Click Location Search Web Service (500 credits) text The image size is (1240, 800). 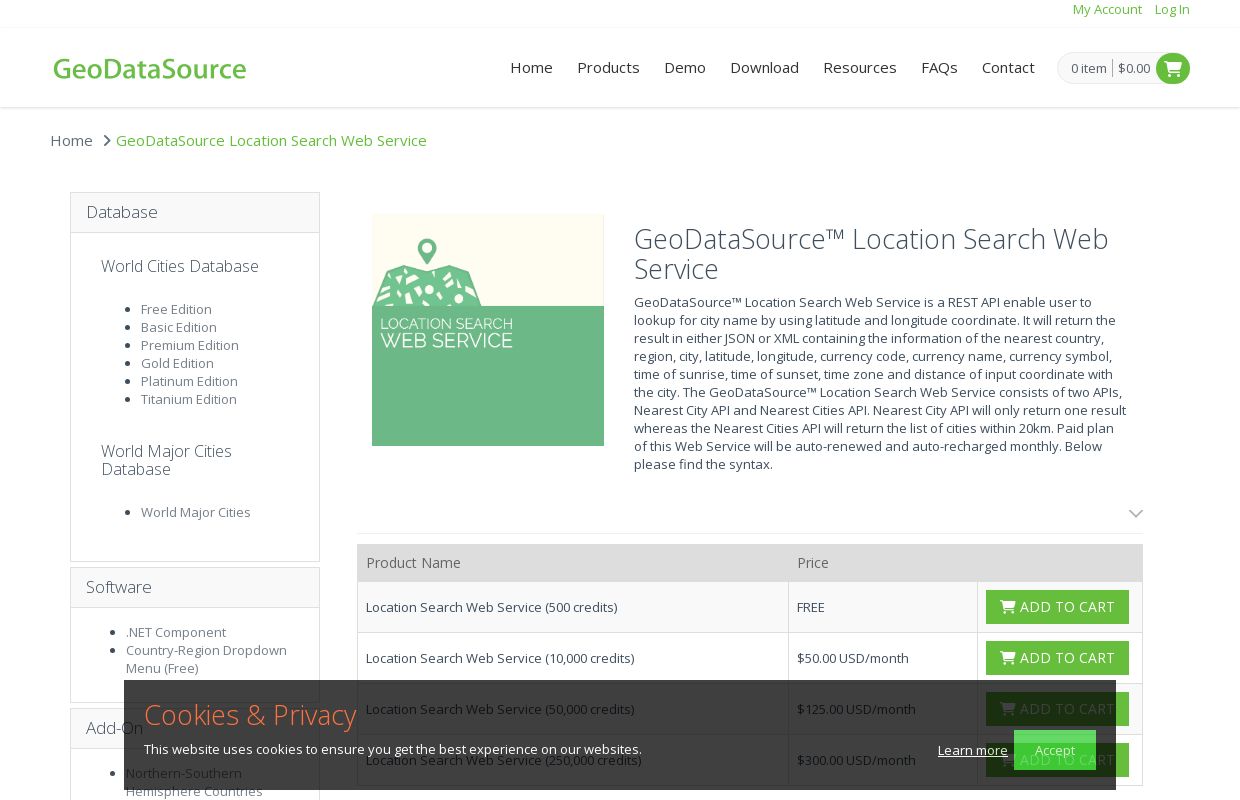coord(491,607)
